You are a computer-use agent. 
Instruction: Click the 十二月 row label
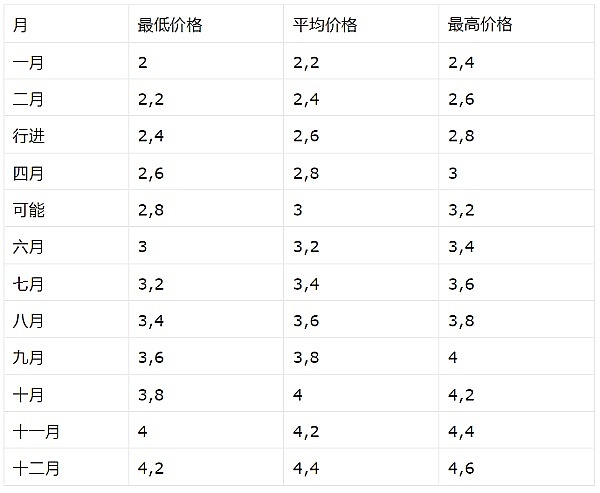pos(37,468)
